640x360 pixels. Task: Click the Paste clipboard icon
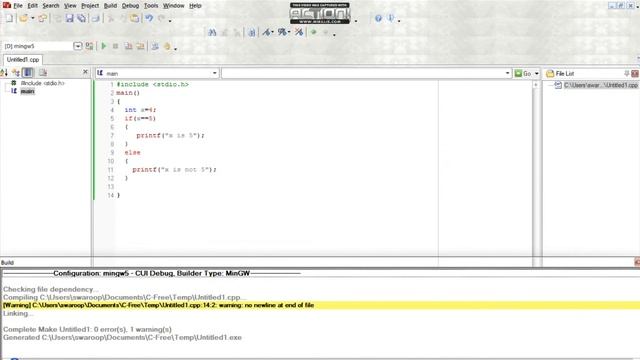pos(135,18)
